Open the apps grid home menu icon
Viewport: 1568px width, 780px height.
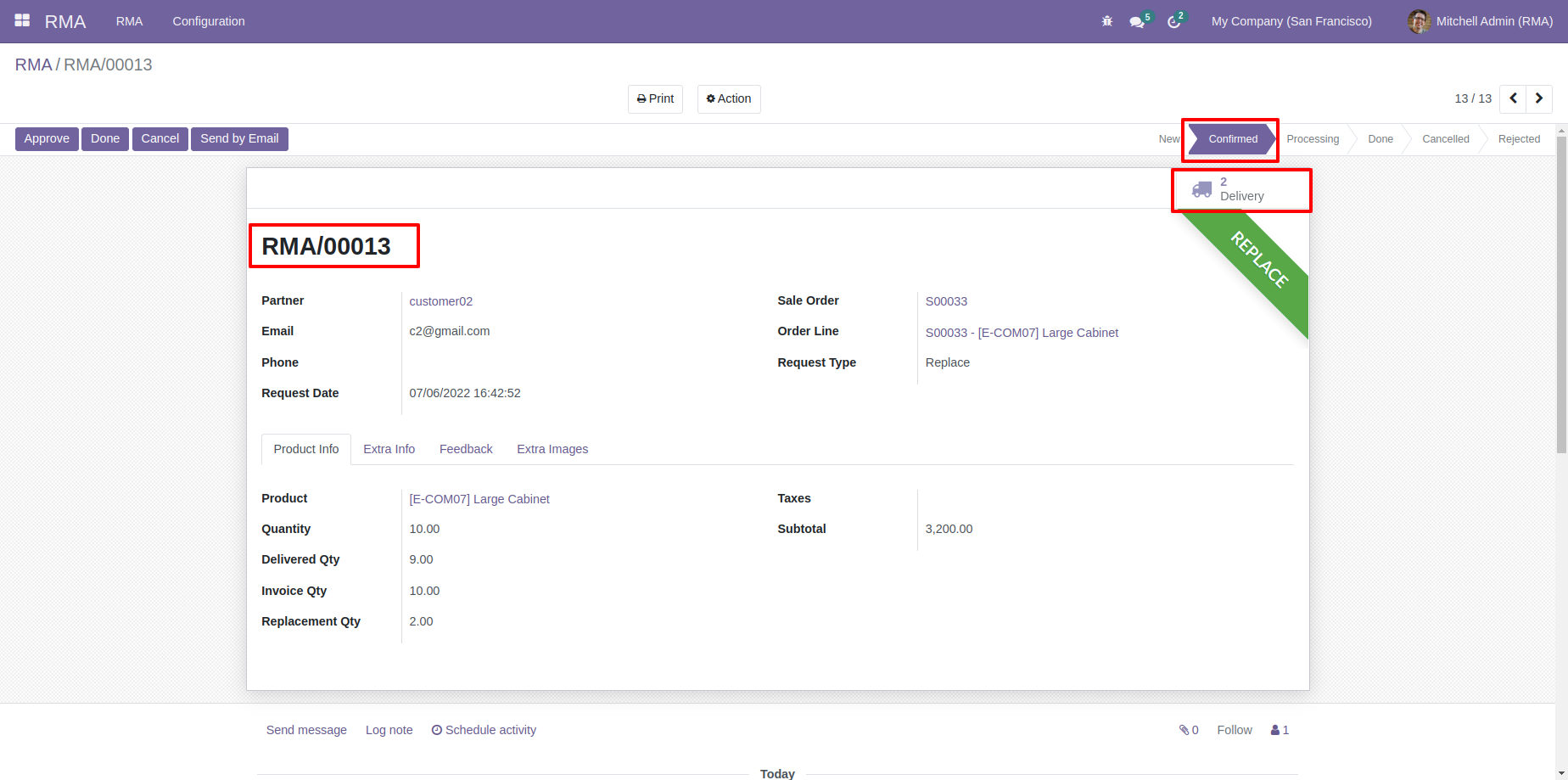(22, 20)
